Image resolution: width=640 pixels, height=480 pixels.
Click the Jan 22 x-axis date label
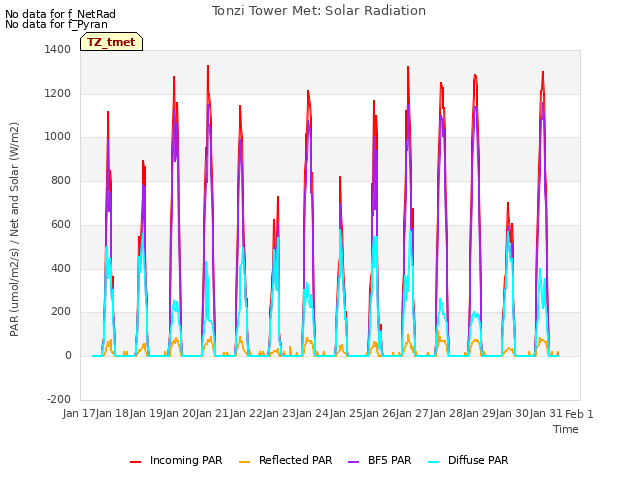click(246, 413)
